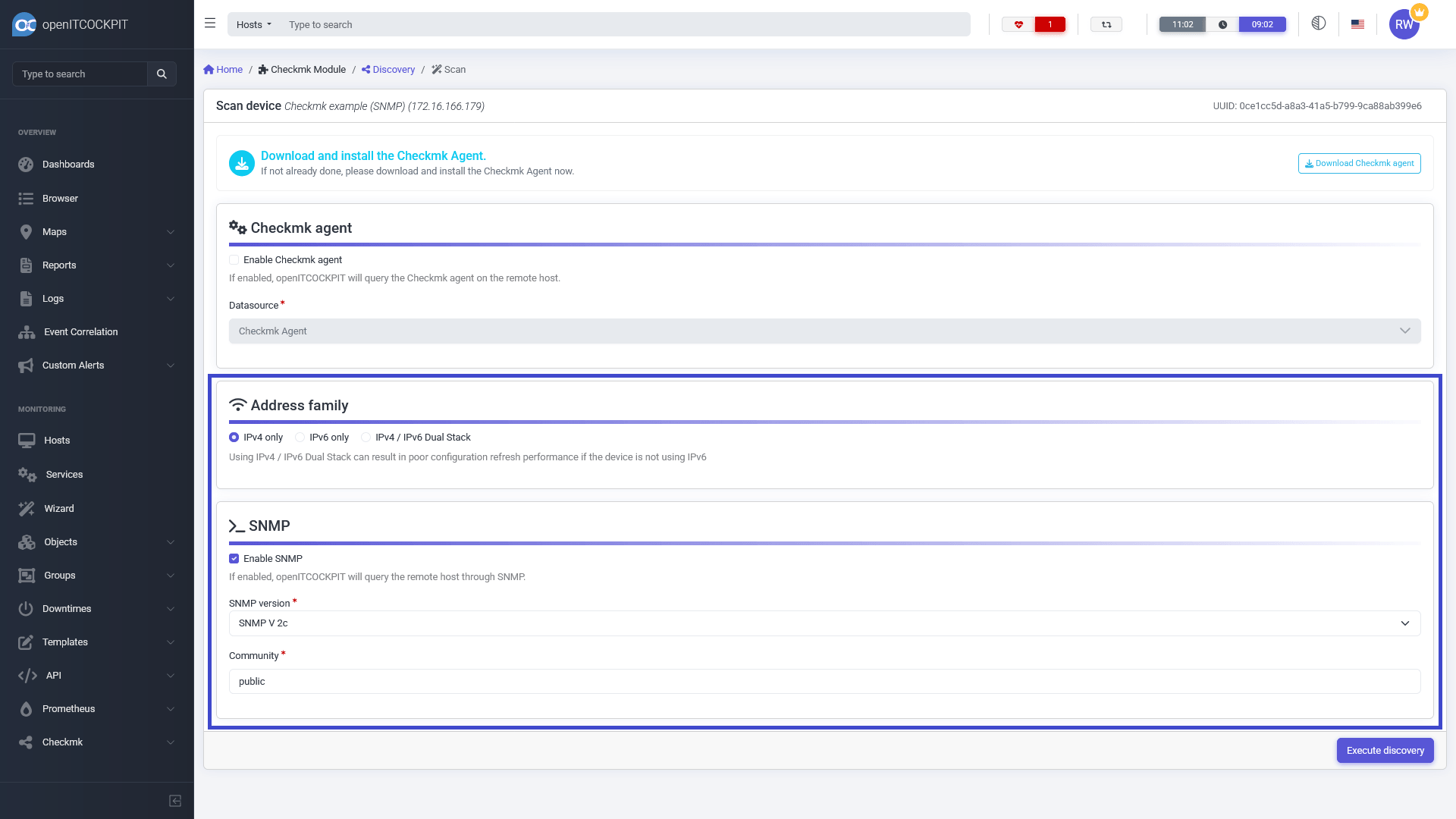Click the red badge showing 1

[1050, 24]
